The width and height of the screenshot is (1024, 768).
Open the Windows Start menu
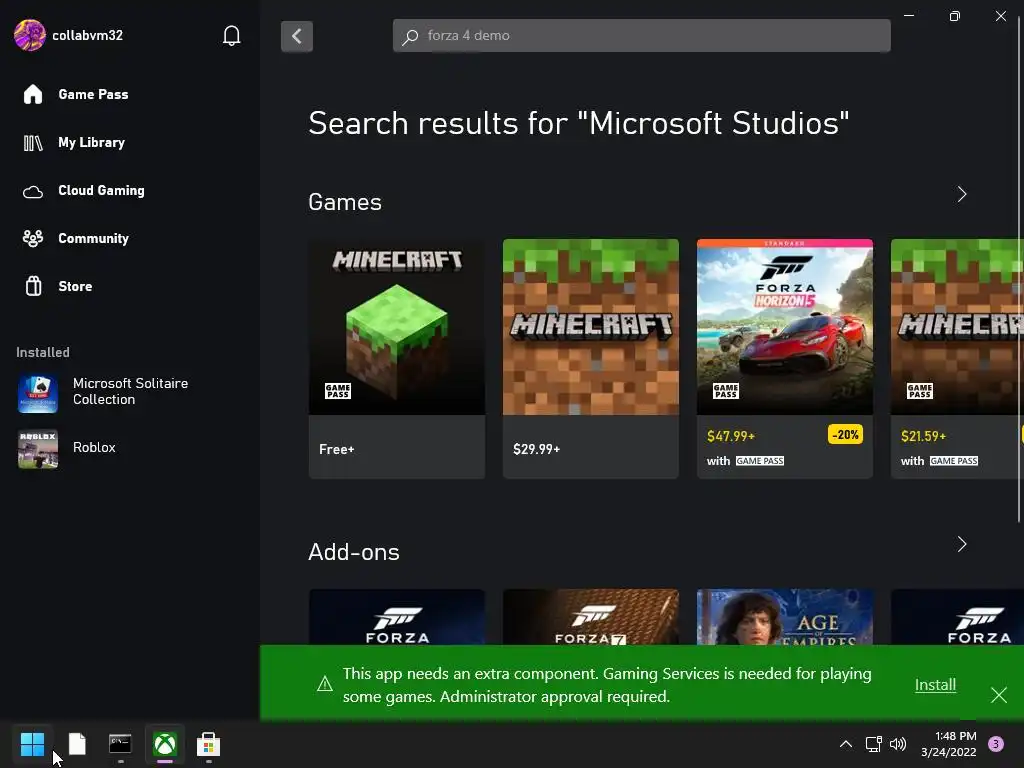tap(32, 744)
